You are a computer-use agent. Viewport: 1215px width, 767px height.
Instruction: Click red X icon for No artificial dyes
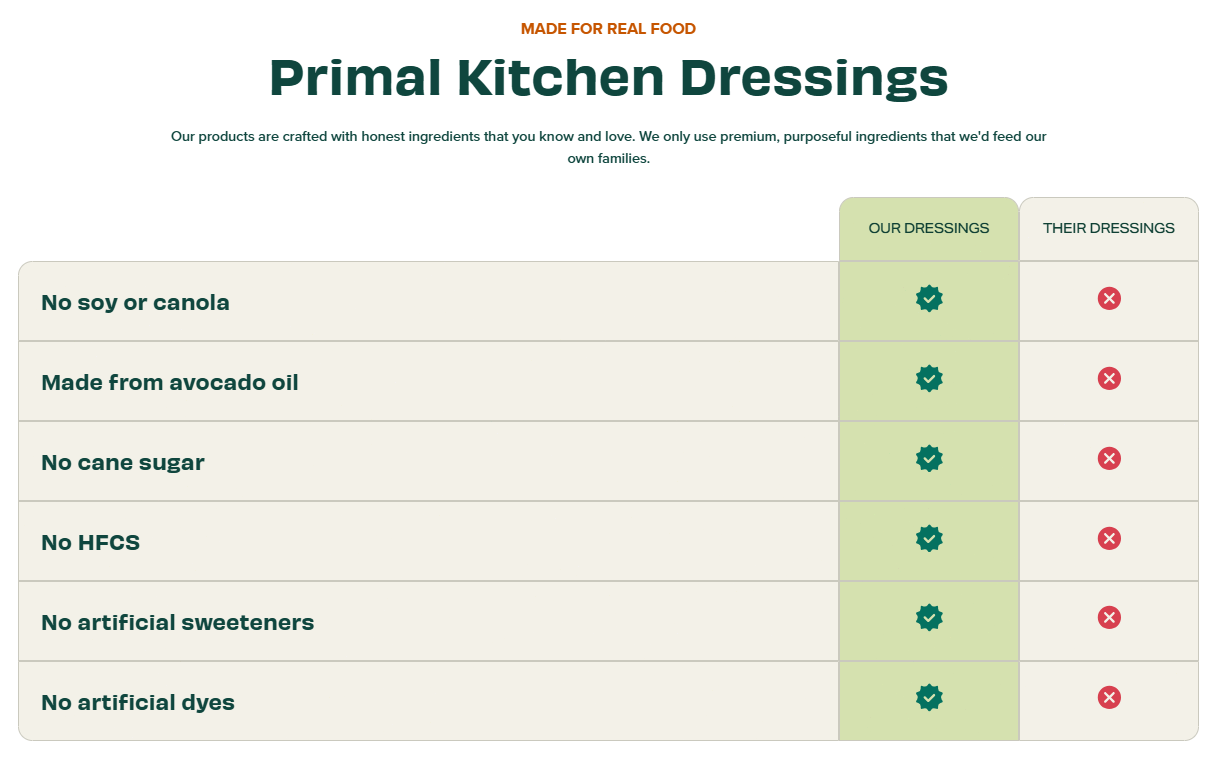click(1109, 697)
